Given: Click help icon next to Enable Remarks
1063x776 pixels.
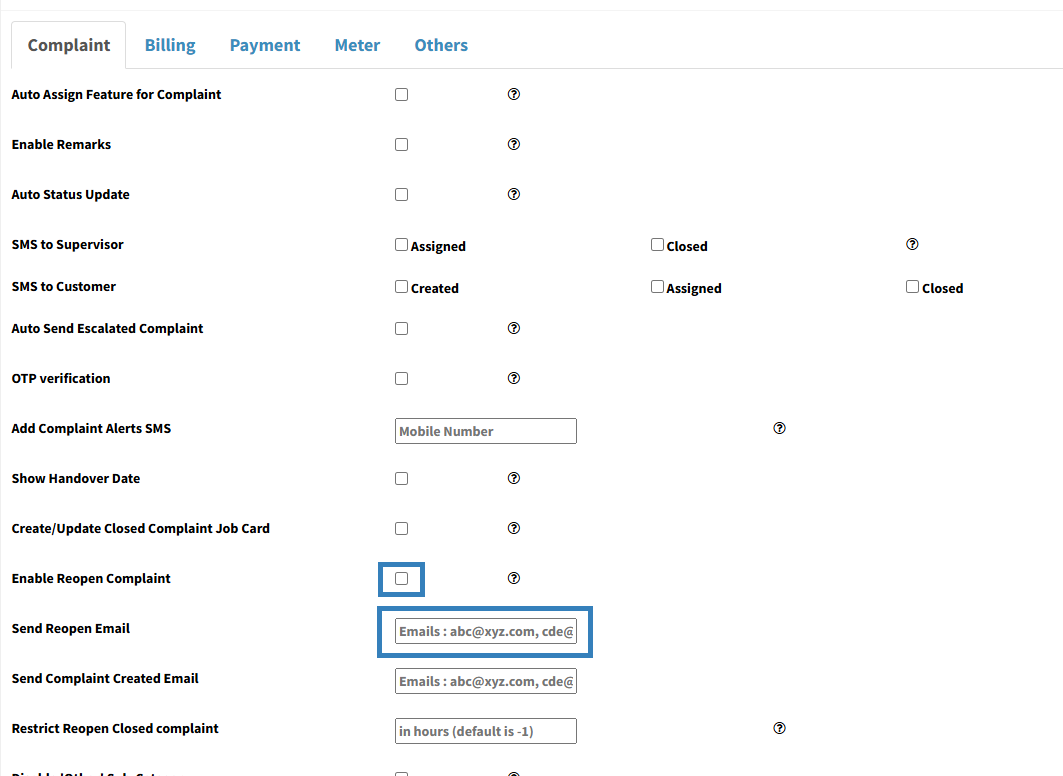Looking at the screenshot, I should pos(514,144).
